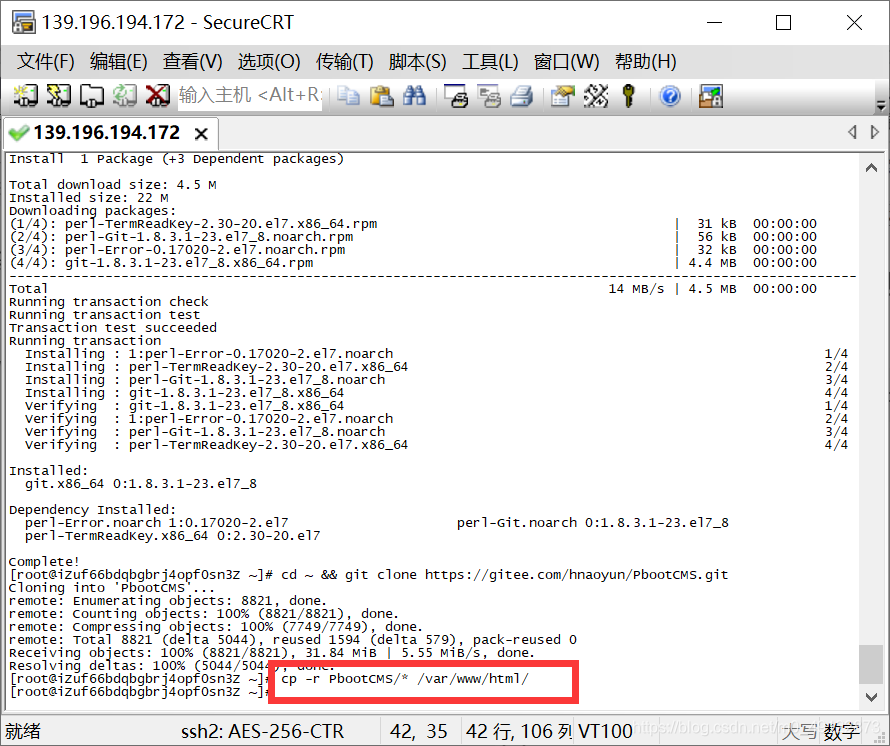The height and width of the screenshot is (746, 890).
Task: Click the status bar '就绪' text
Action: [23, 731]
